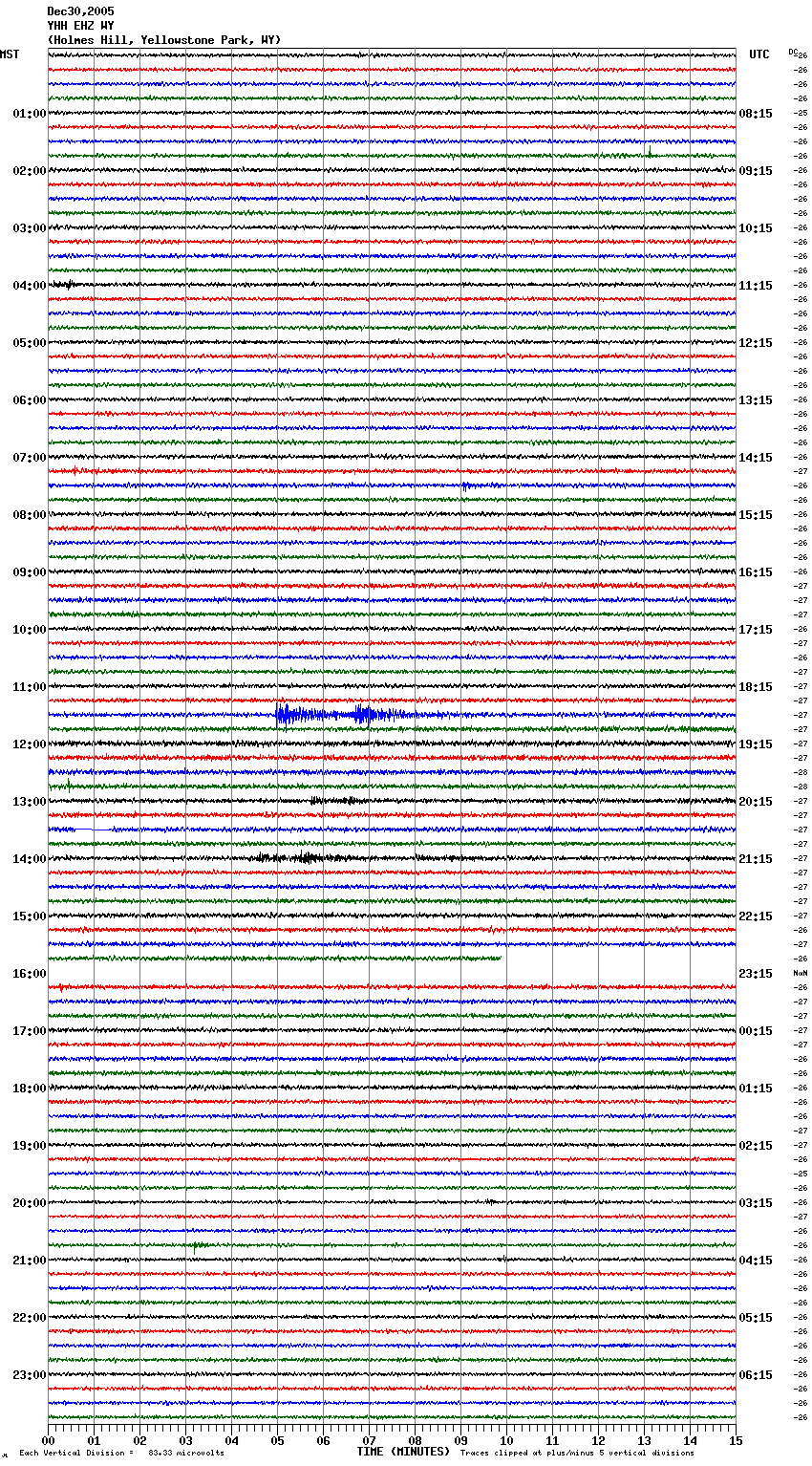Select the 22:00 MST row label
Image resolution: width=812 pixels, height=1466 pixels.
pyautogui.click(x=30, y=1318)
